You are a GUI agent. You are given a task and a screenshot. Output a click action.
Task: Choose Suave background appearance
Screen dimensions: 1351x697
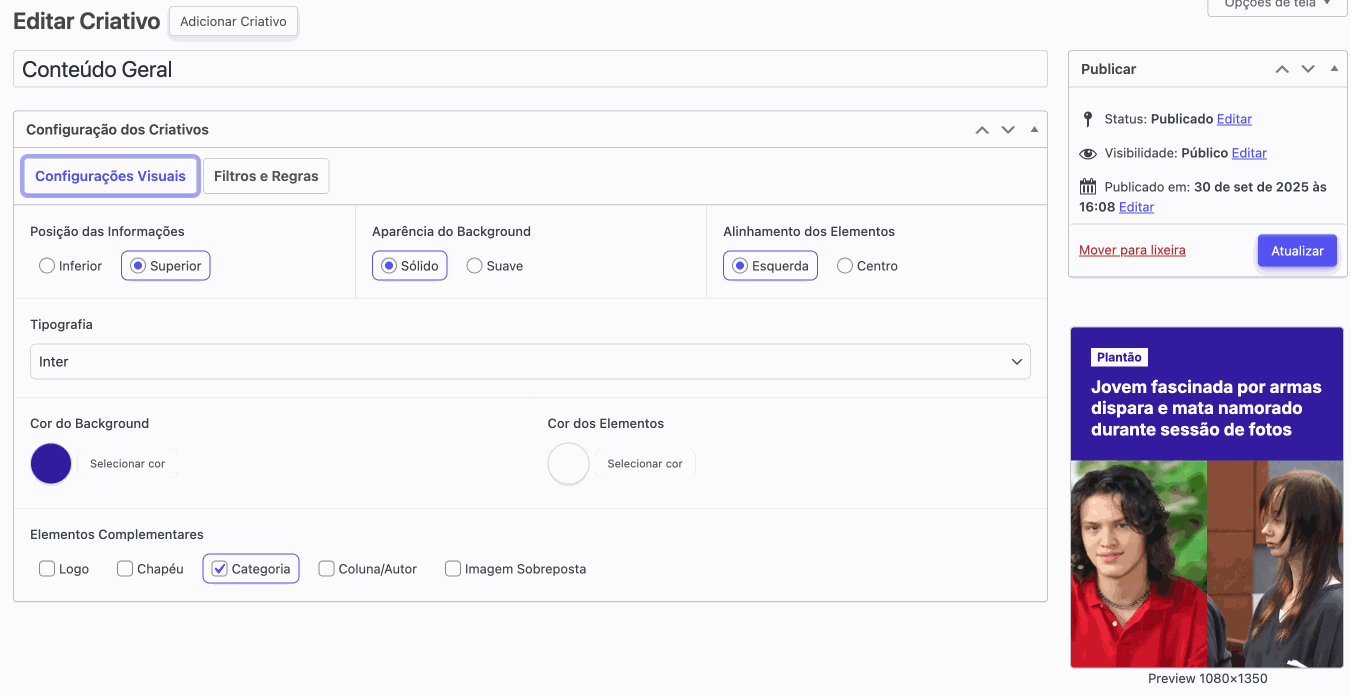[475, 266]
